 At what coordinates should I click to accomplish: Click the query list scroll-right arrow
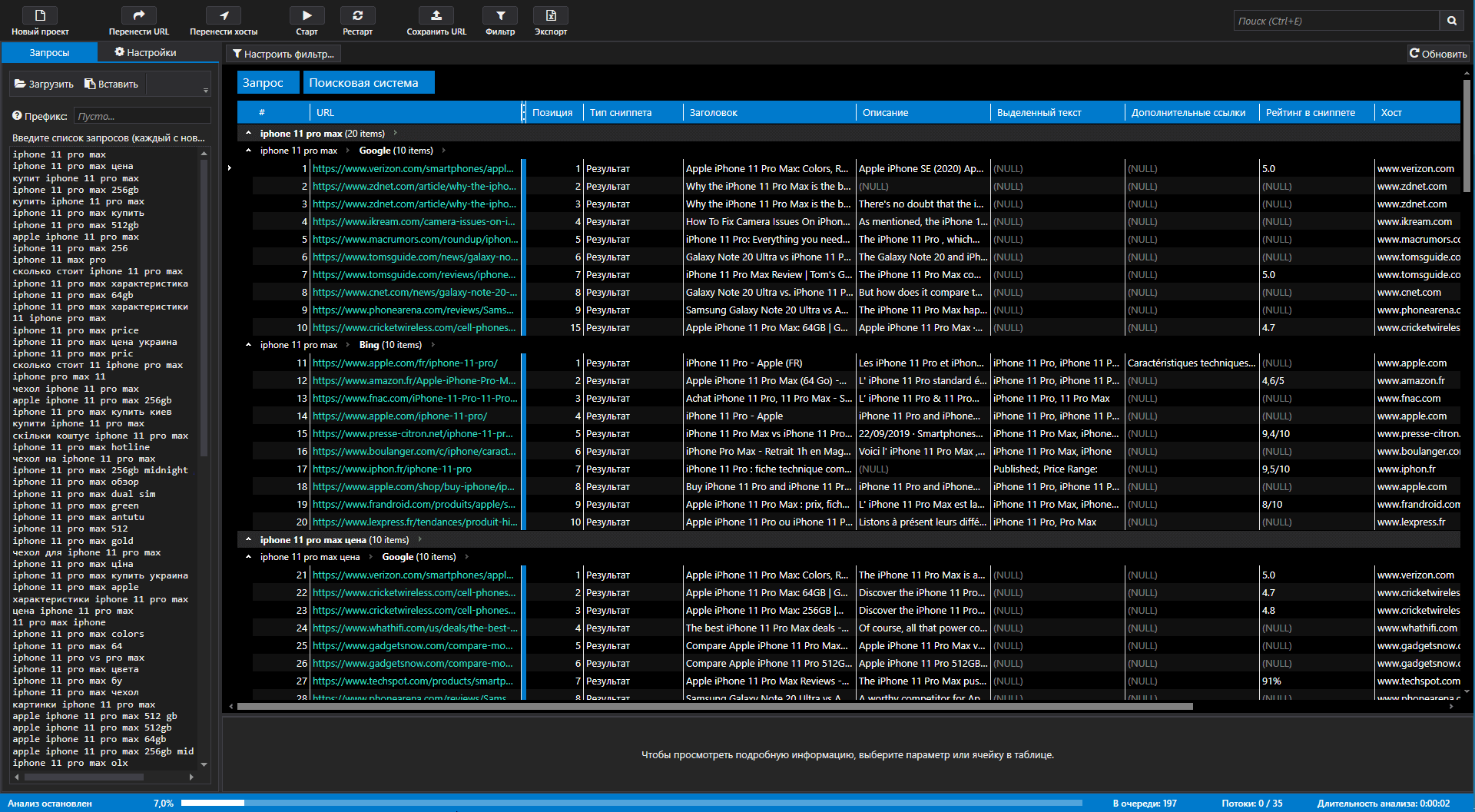191,777
